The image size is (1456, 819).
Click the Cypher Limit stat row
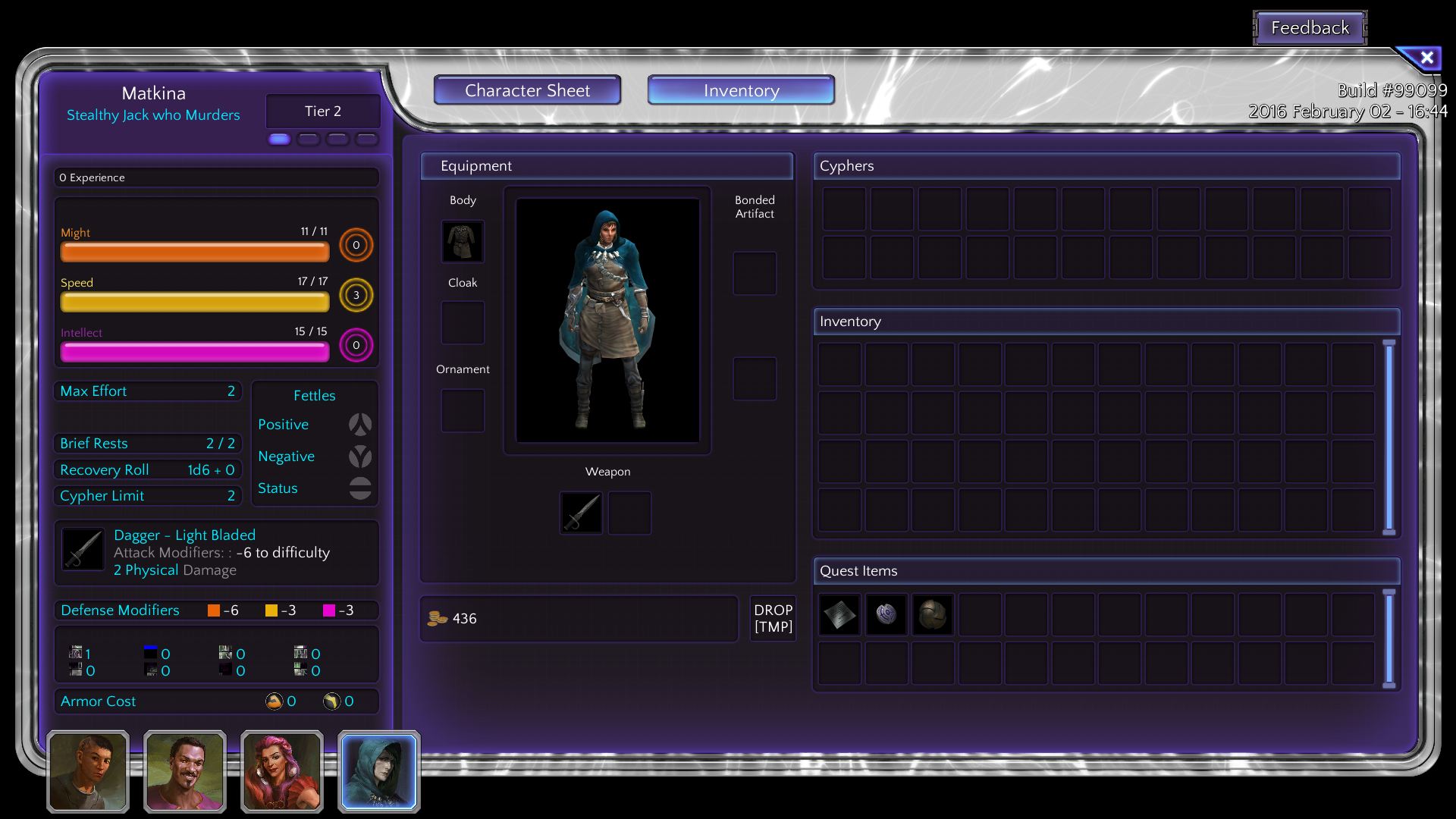click(x=147, y=496)
